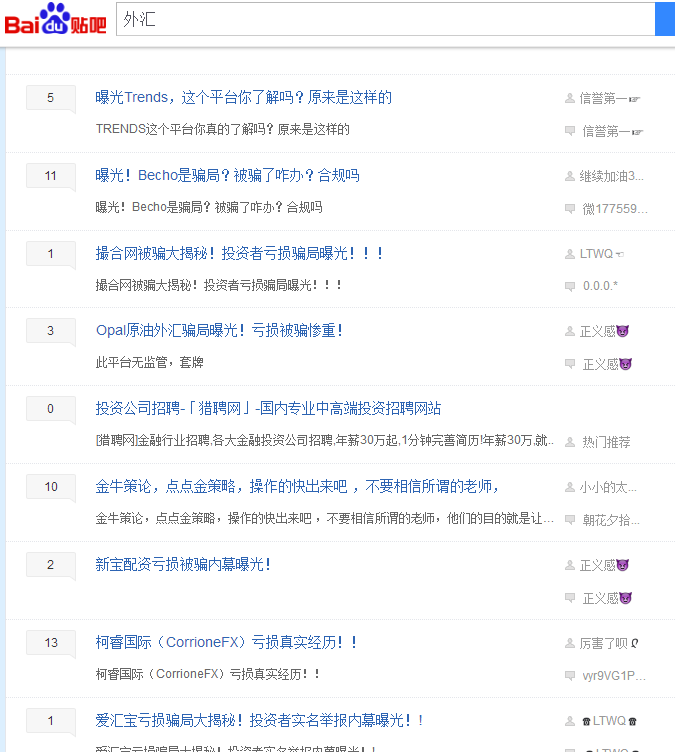Image resolution: width=675 pixels, height=752 pixels.
Task: Click last-reply bubble icon on Becho row
Action: click(570, 209)
